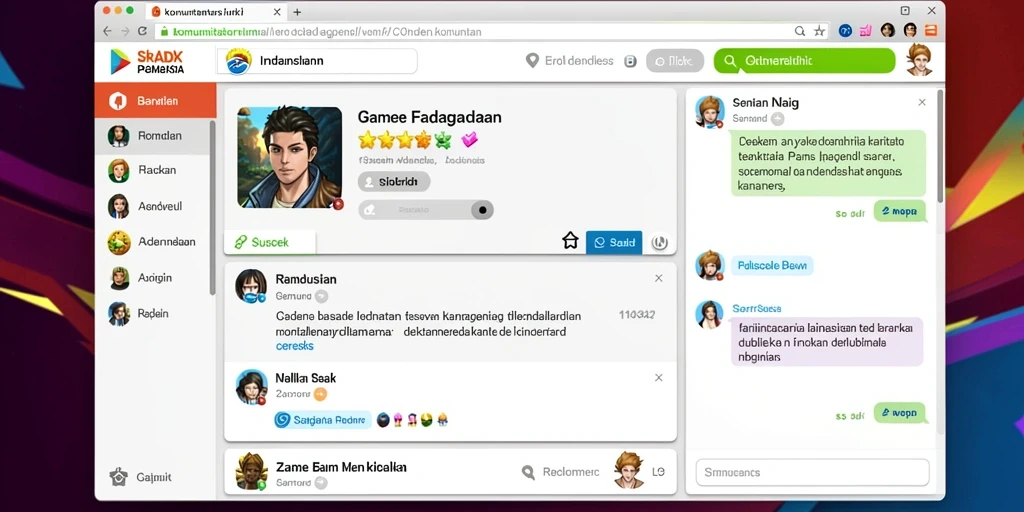
Task: Click the round icon right of Saald
Action: [x=660, y=243]
